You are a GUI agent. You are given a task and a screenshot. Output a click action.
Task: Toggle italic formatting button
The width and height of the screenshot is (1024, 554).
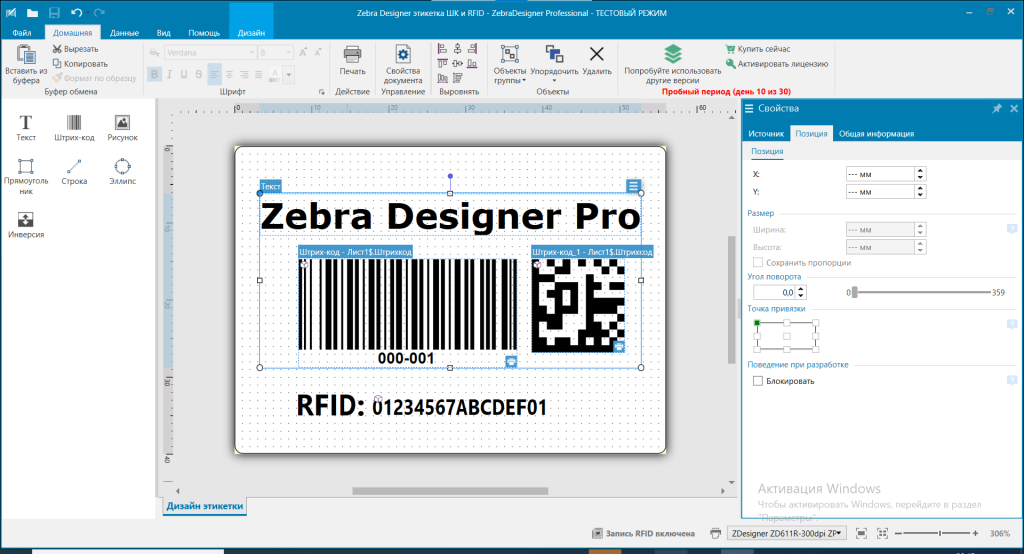[169, 74]
